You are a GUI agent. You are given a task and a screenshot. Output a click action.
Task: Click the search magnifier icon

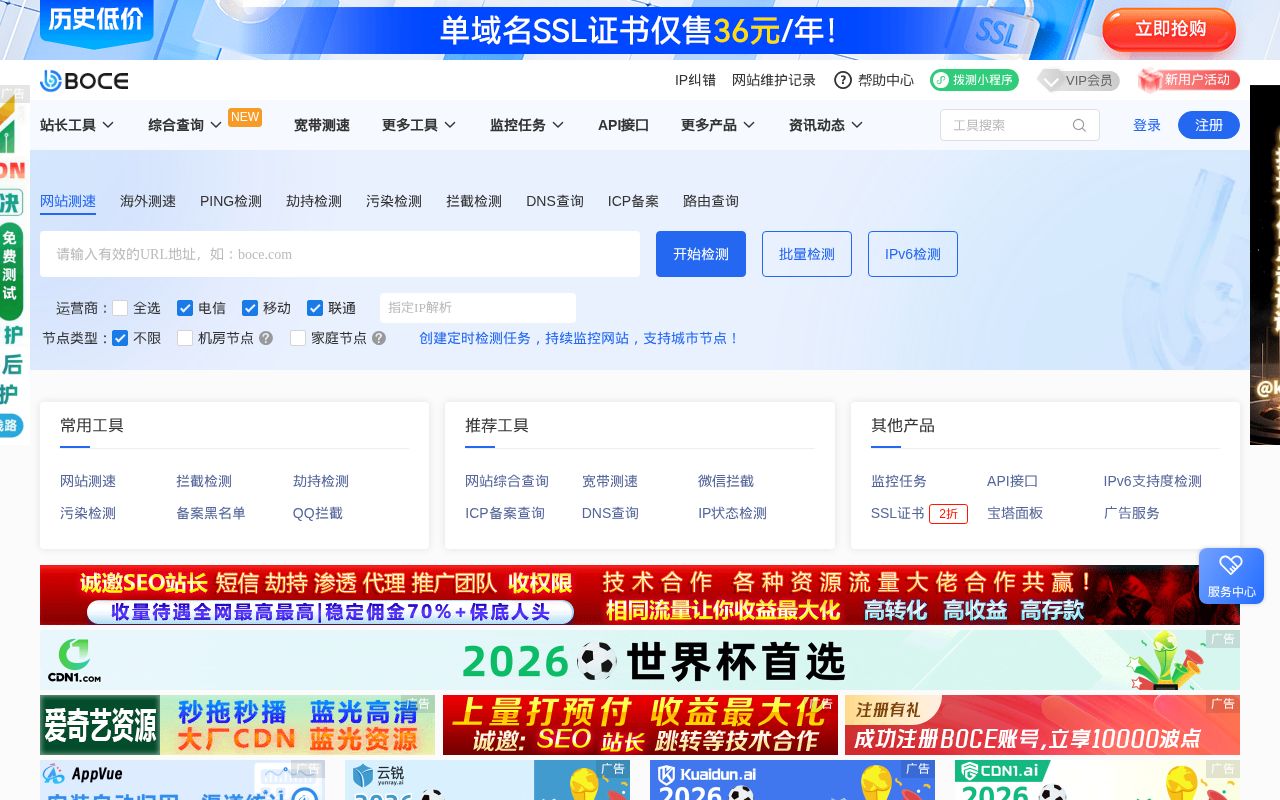point(1079,125)
